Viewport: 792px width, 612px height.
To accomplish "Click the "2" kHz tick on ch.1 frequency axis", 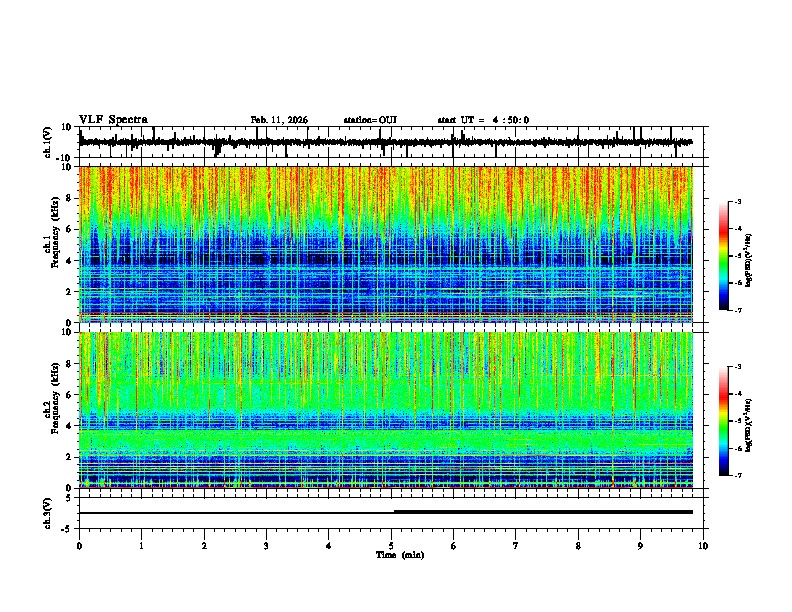I will click(69, 291).
